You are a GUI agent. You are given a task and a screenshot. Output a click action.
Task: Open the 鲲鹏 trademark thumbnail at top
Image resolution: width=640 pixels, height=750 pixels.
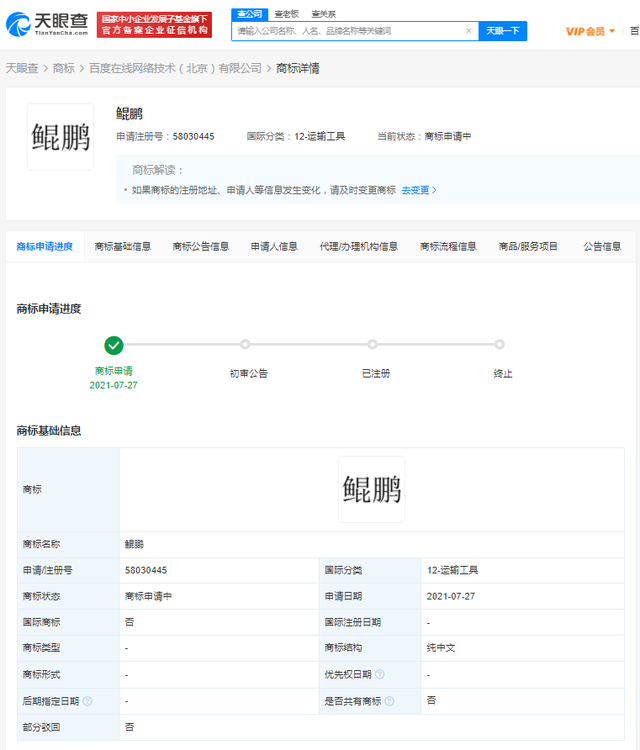tap(61, 137)
